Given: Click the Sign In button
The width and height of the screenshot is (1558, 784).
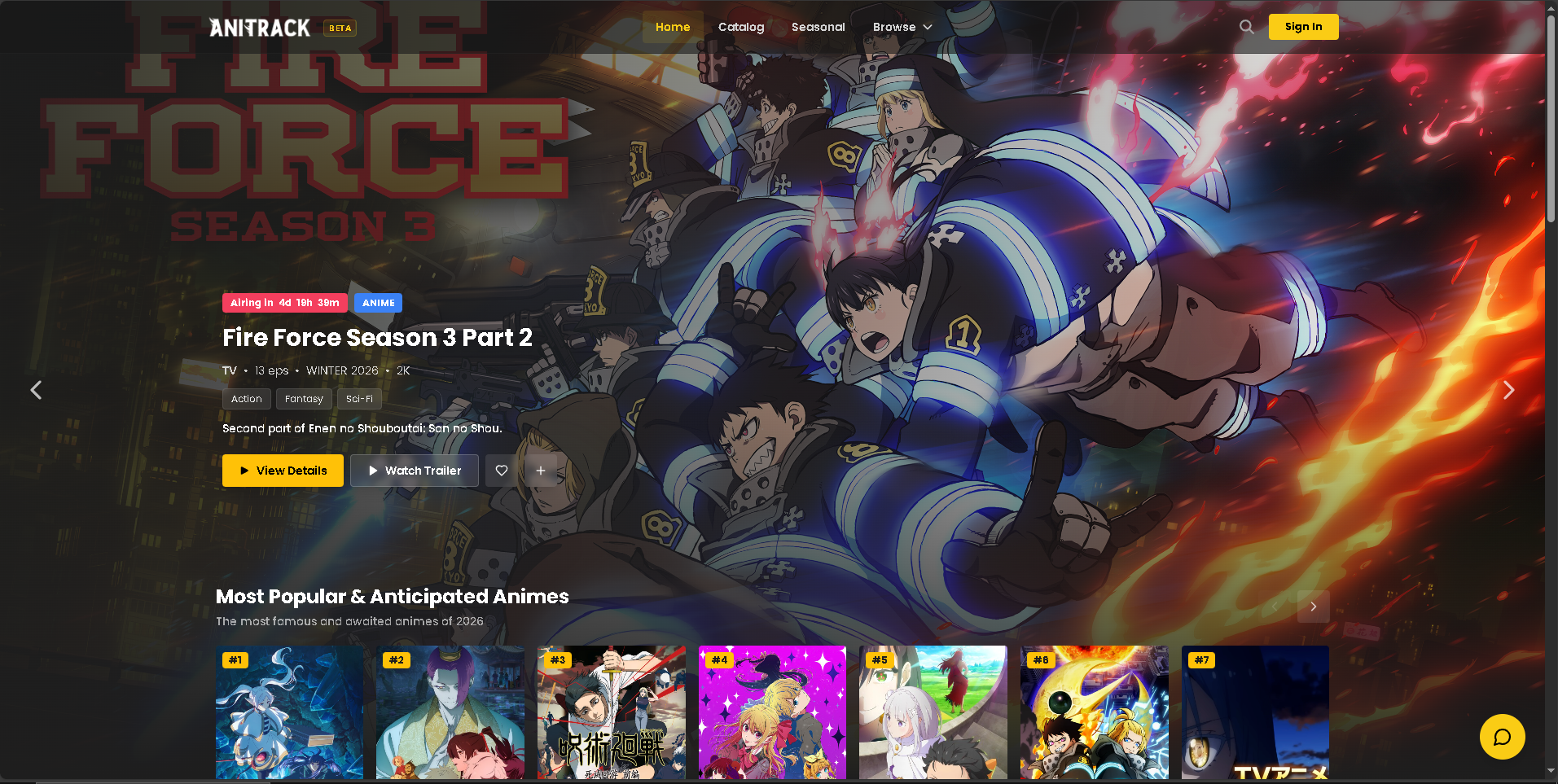Looking at the screenshot, I should [x=1302, y=26].
